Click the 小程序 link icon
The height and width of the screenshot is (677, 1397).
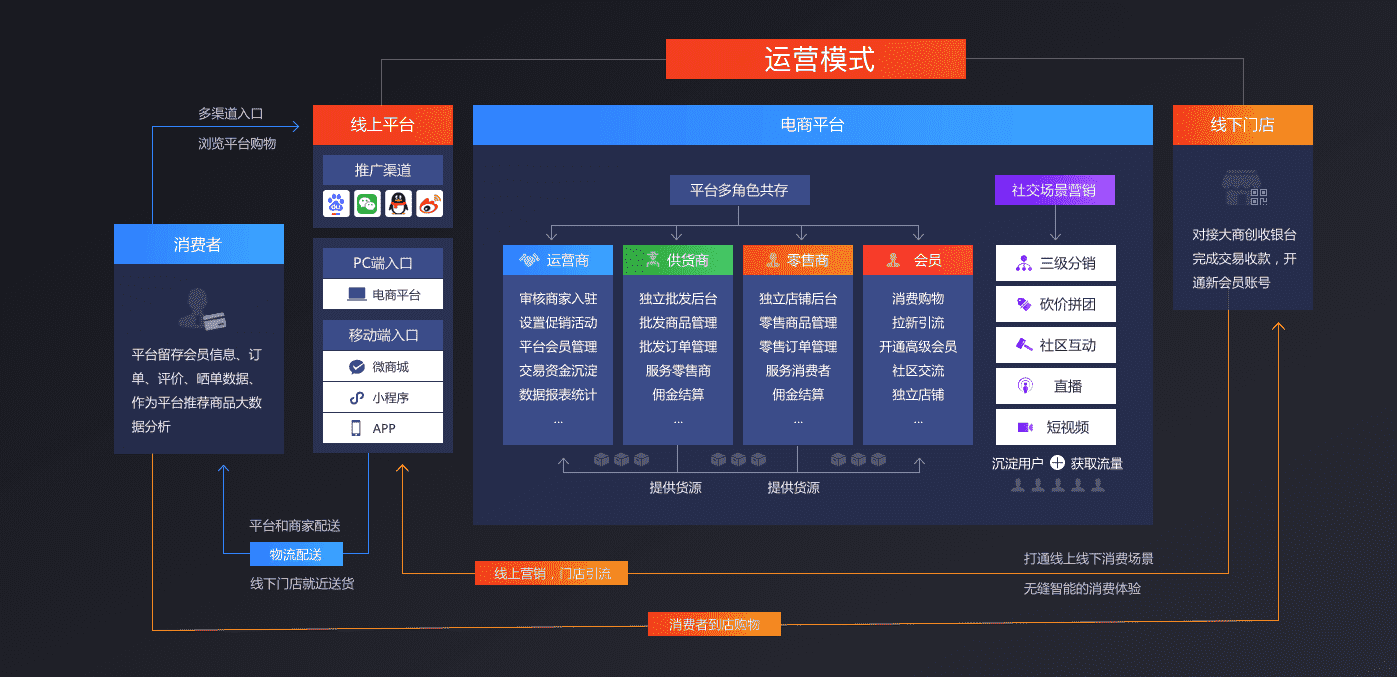click(356, 398)
